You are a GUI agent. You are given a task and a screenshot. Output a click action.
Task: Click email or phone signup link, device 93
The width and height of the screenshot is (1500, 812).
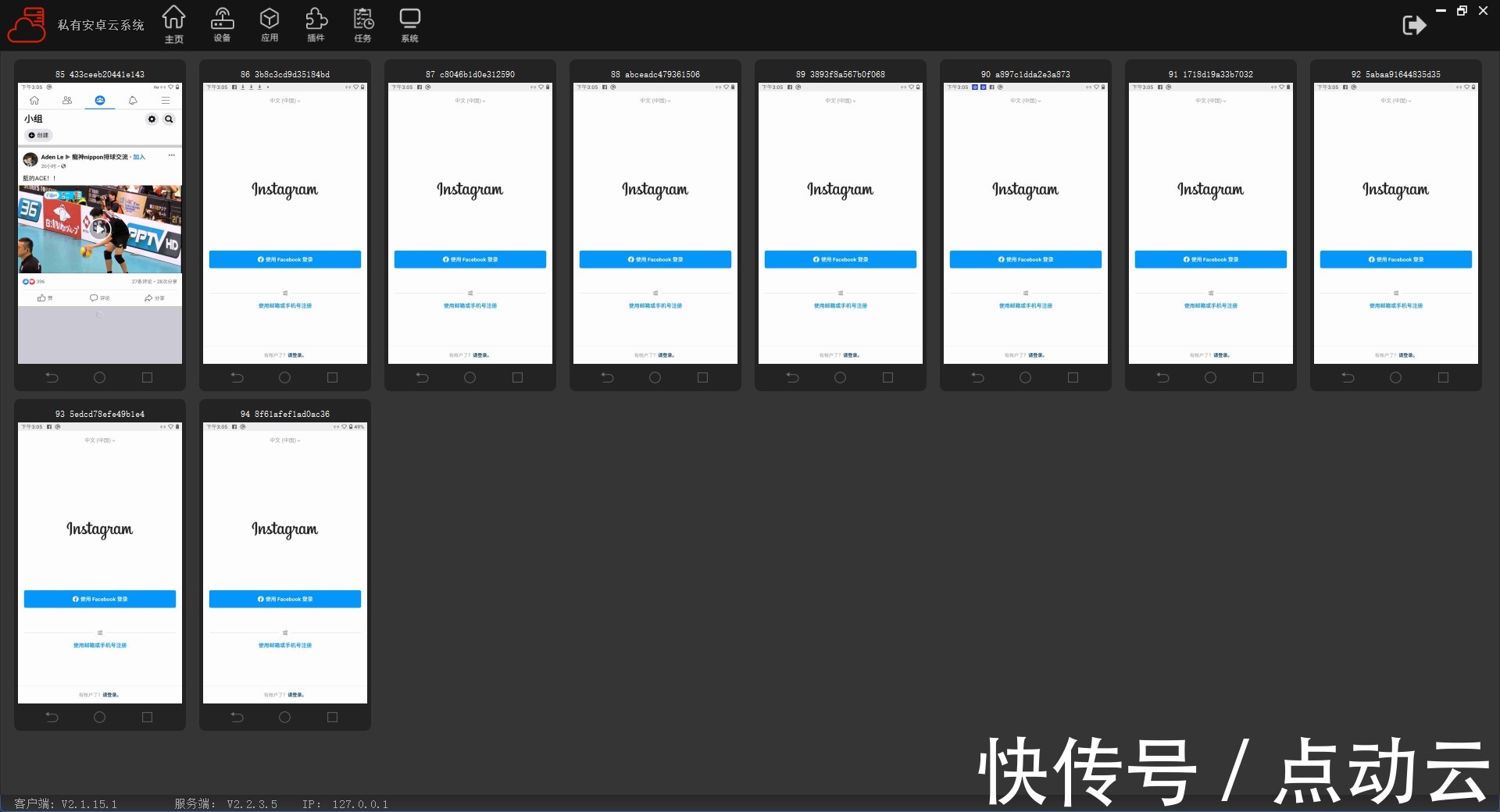pyautogui.click(x=100, y=646)
